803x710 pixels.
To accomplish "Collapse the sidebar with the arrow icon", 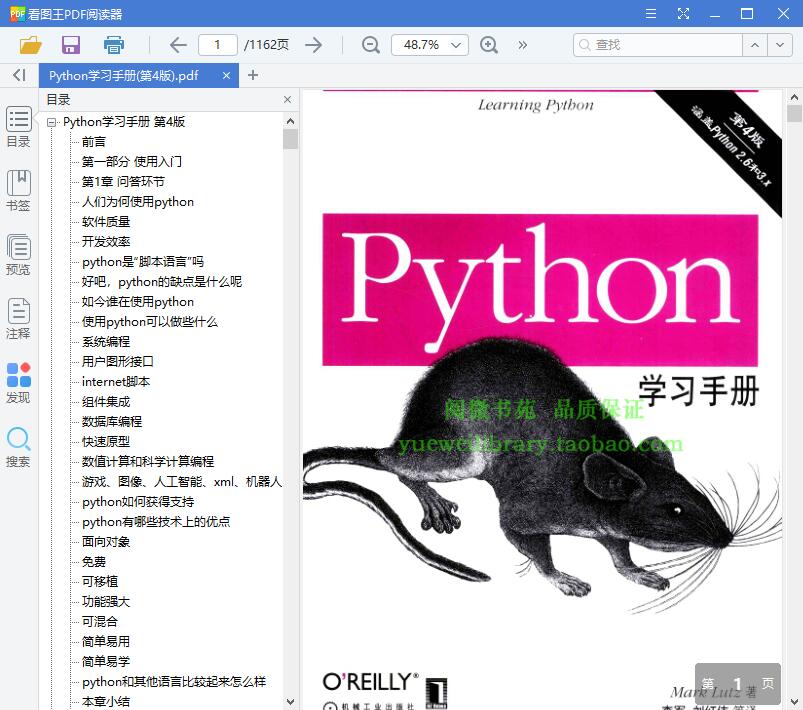I will pos(19,75).
